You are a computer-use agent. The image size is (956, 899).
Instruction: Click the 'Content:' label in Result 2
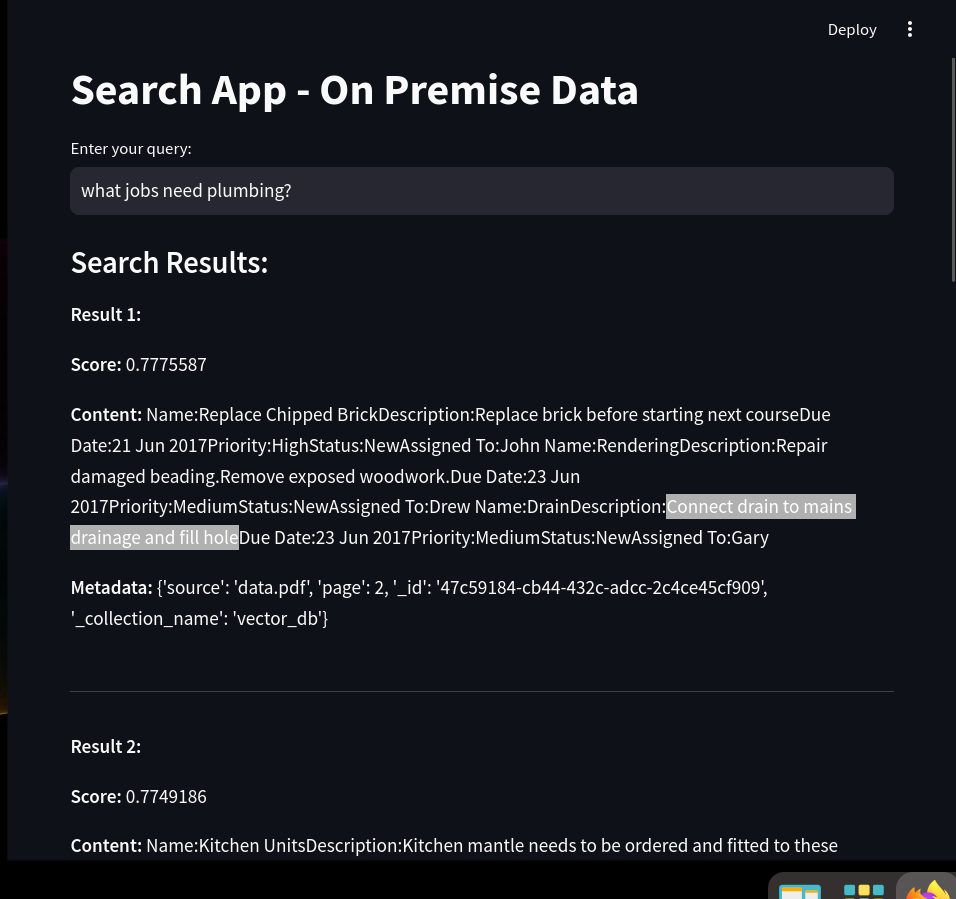tap(106, 845)
